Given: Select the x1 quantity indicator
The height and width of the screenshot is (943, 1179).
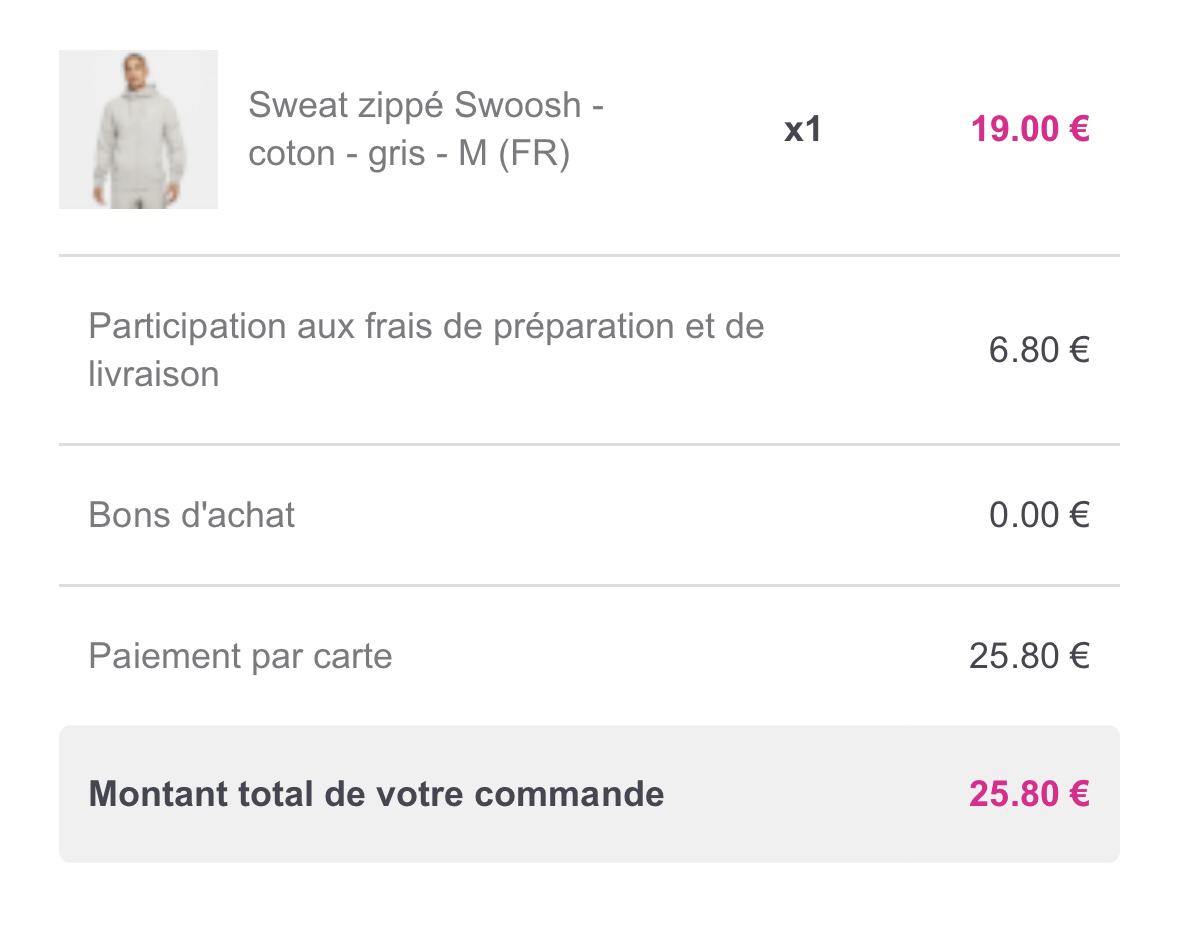Looking at the screenshot, I should click(802, 129).
